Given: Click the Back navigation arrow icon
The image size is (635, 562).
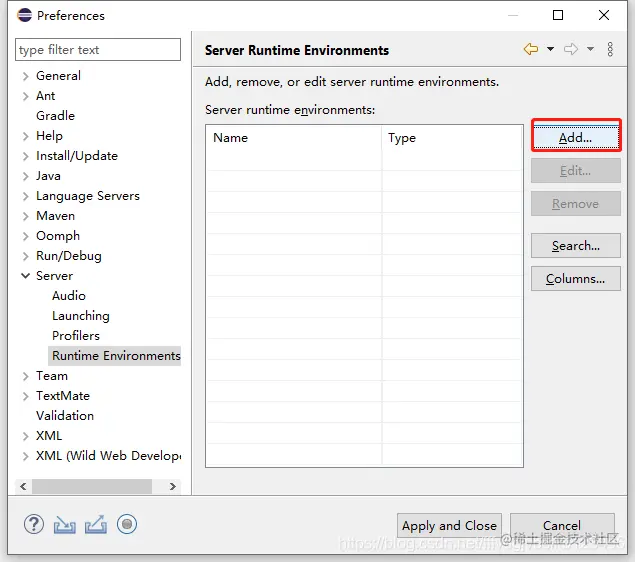Looking at the screenshot, I should point(531,49).
